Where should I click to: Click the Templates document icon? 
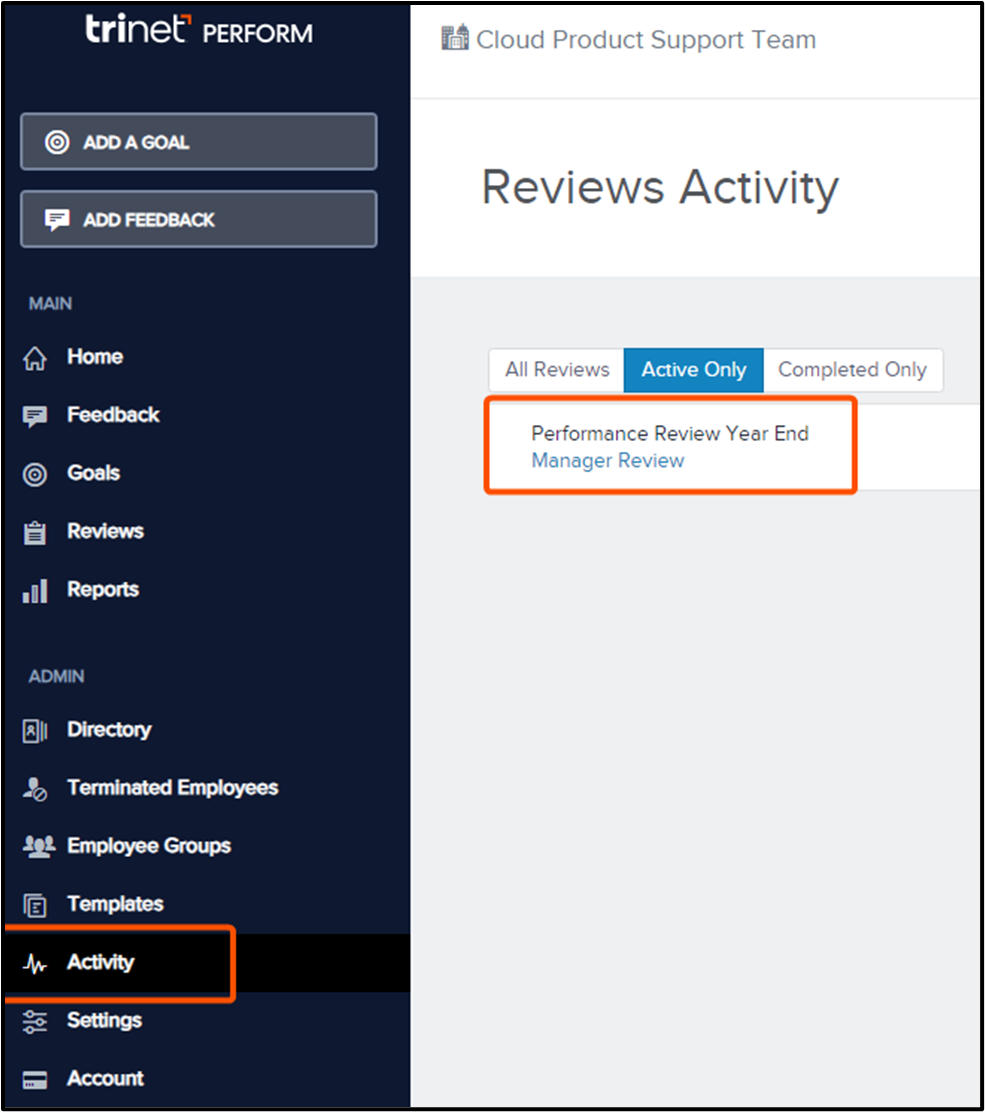(35, 906)
